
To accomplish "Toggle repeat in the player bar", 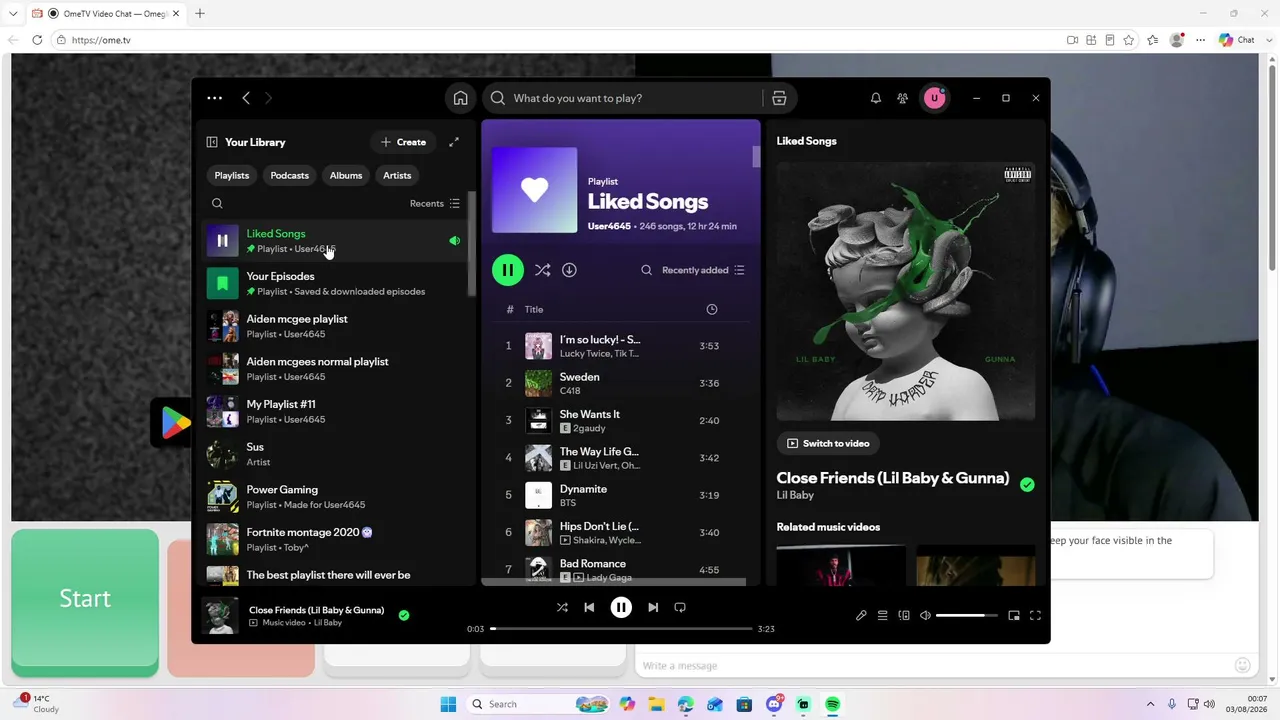I will point(680,607).
